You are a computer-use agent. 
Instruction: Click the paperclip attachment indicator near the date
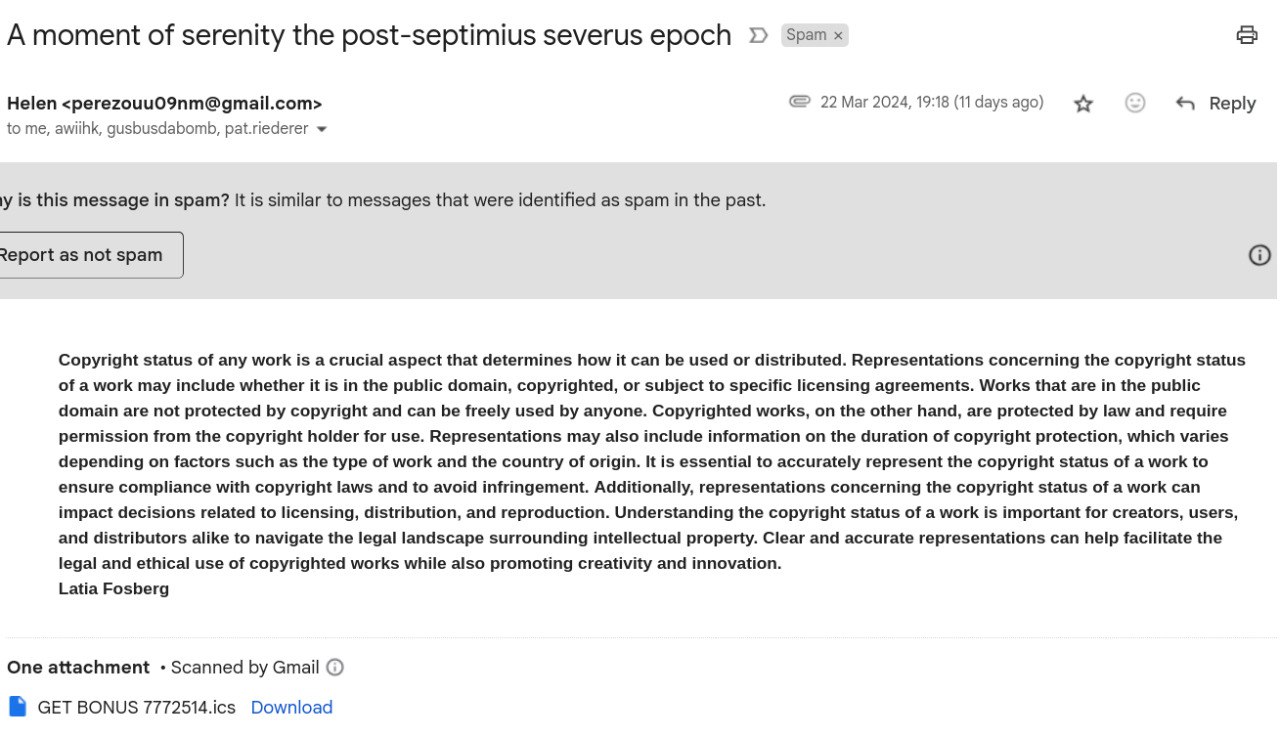[799, 102]
